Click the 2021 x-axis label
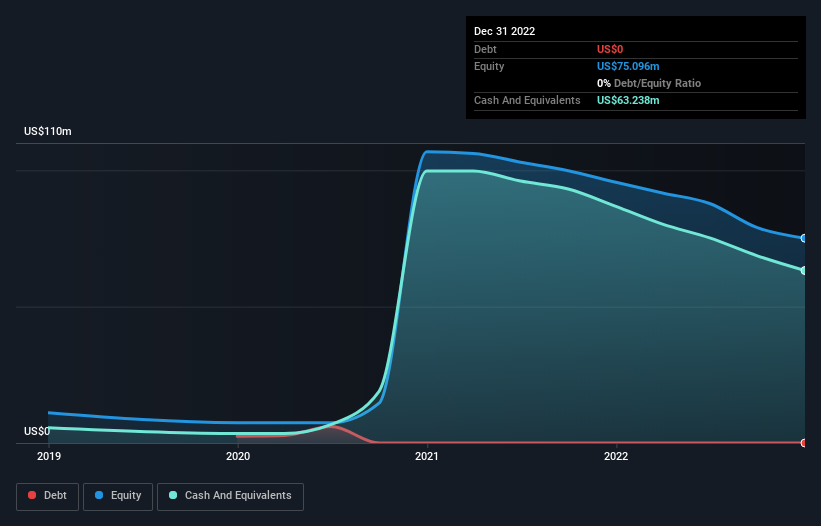 [x=427, y=456]
